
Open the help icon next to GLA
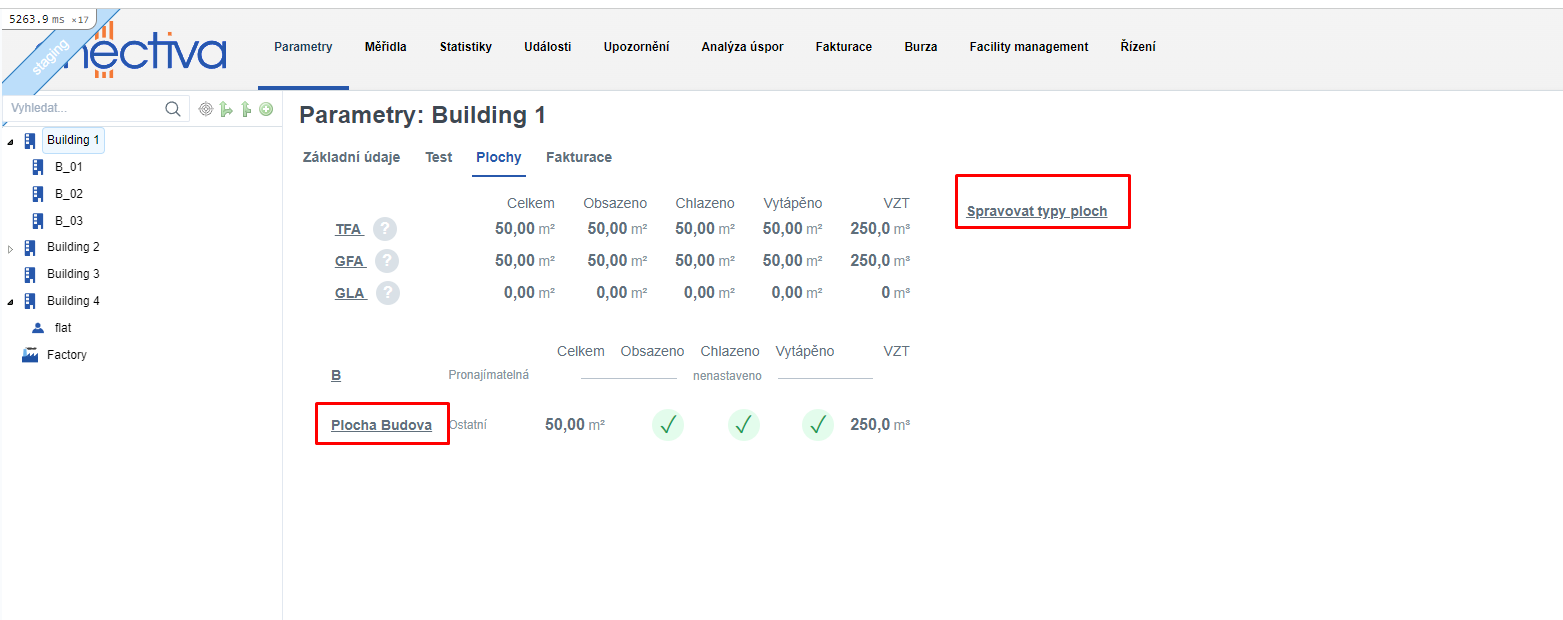[x=387, y=293]
